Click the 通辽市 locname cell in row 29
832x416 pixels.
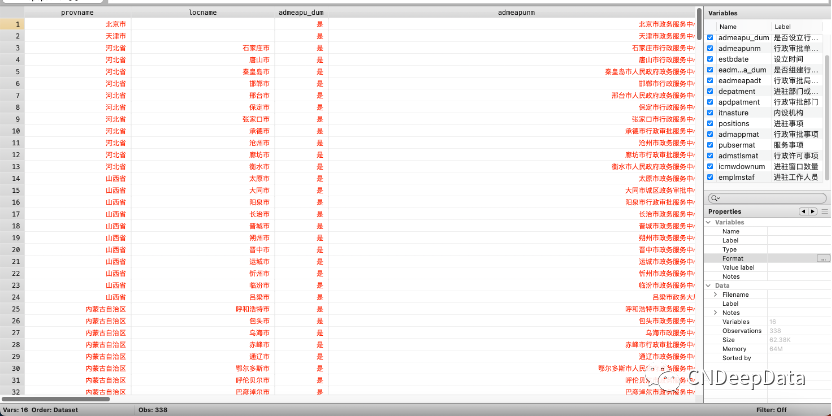pyautogui.click(x=203, y=356)
